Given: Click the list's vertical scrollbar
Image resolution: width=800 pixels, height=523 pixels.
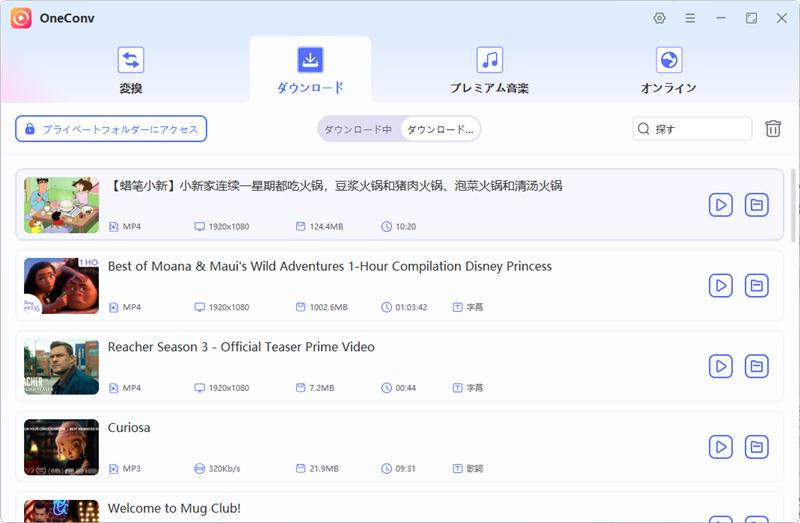Looking at the screenshot, I should pyautogui.click(x=793, y=204).
